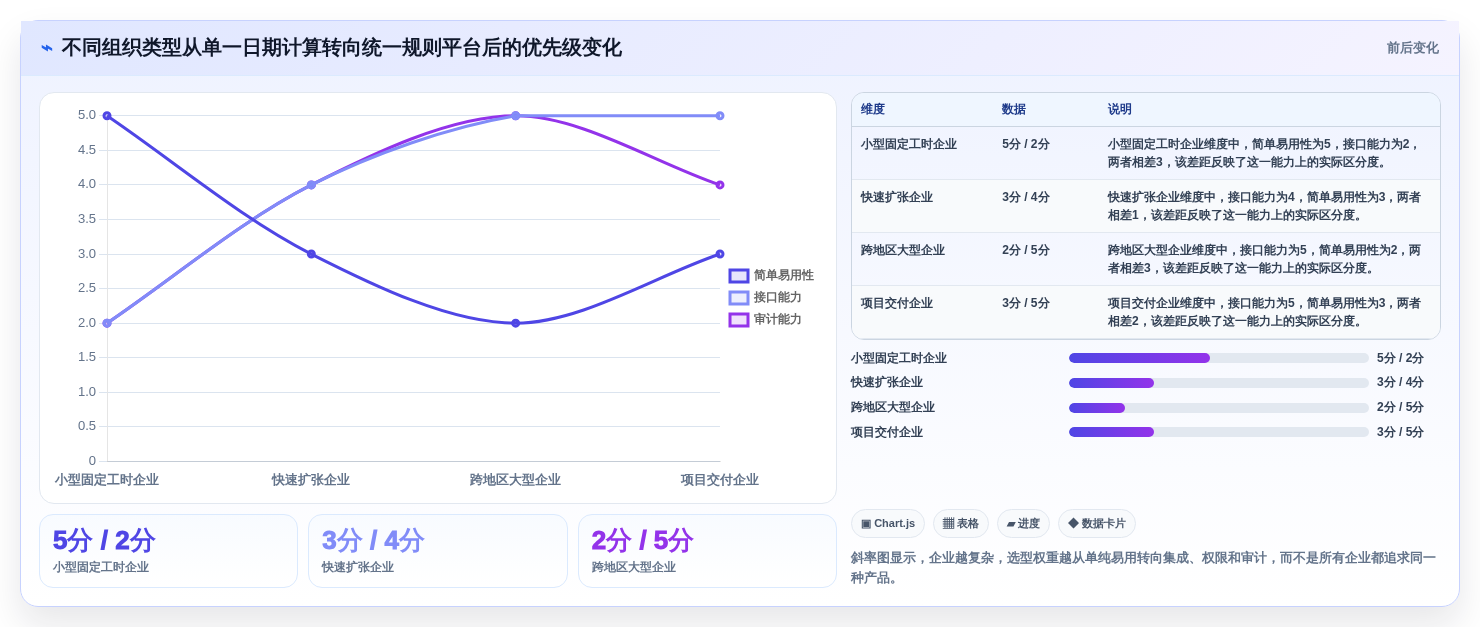The image size is (1480, 627).
Task: Click the 3分 / 4分 table cell
Action: tap(1026, 197)
